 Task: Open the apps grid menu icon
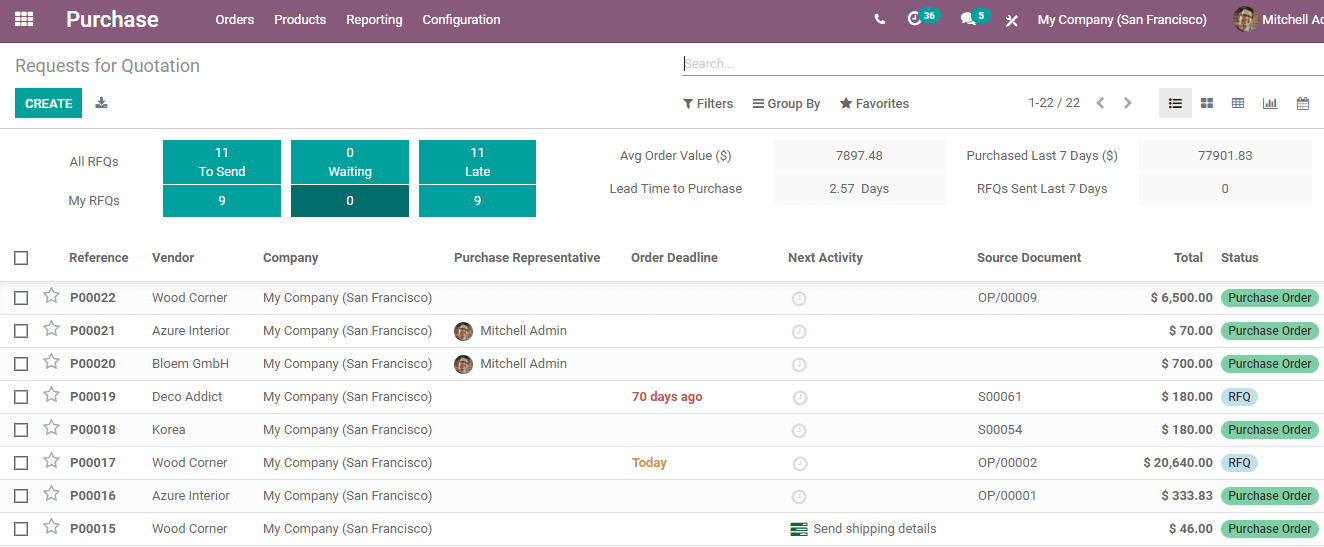click(24, 19)
